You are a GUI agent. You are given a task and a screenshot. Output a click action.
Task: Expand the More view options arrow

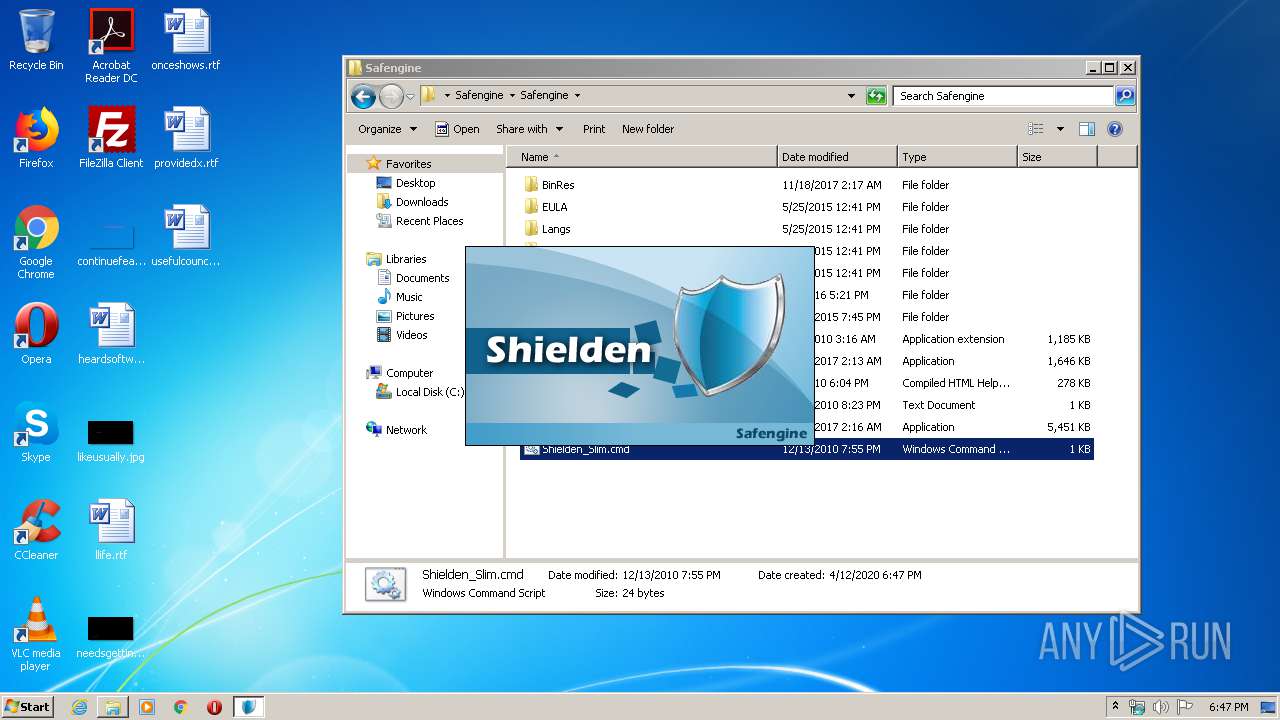pyautogui.click(x=1060, y=129)
